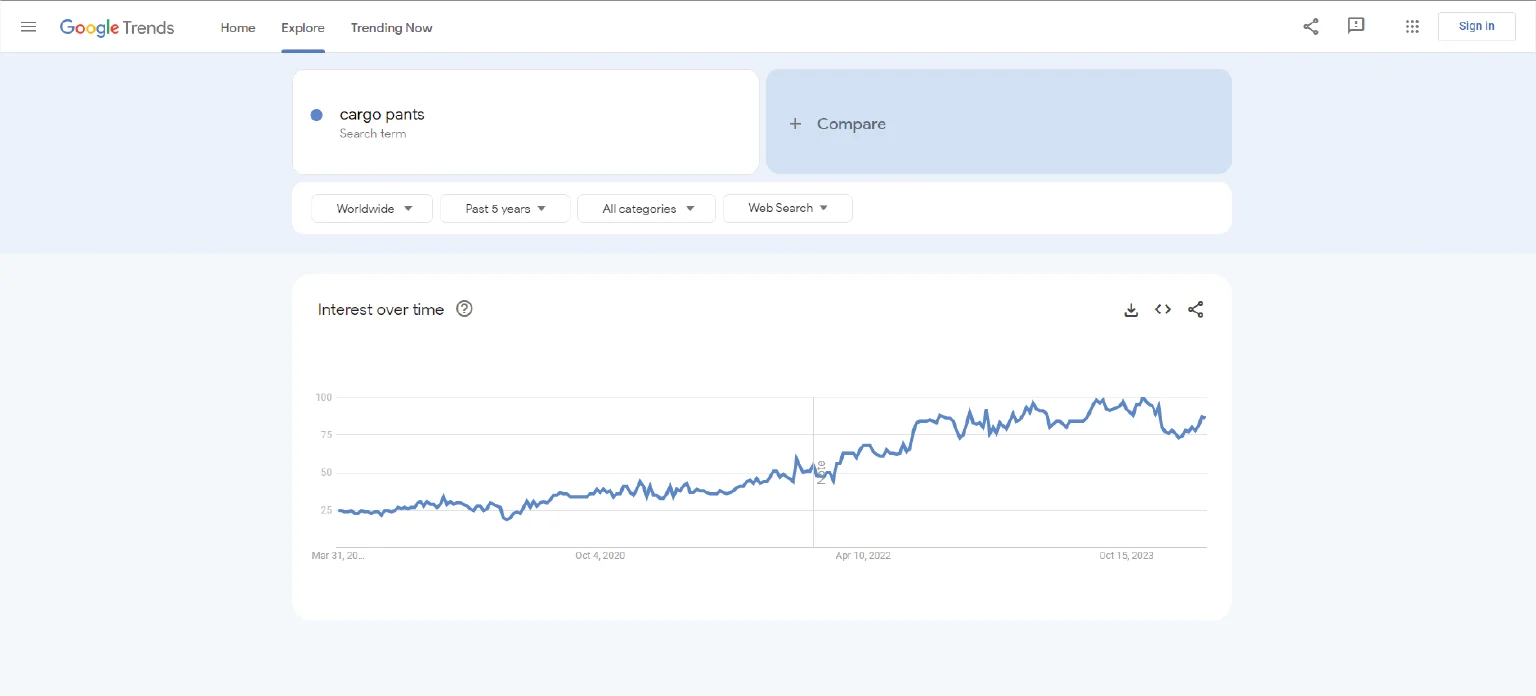Click the embed code icon

pos(1163,310)
